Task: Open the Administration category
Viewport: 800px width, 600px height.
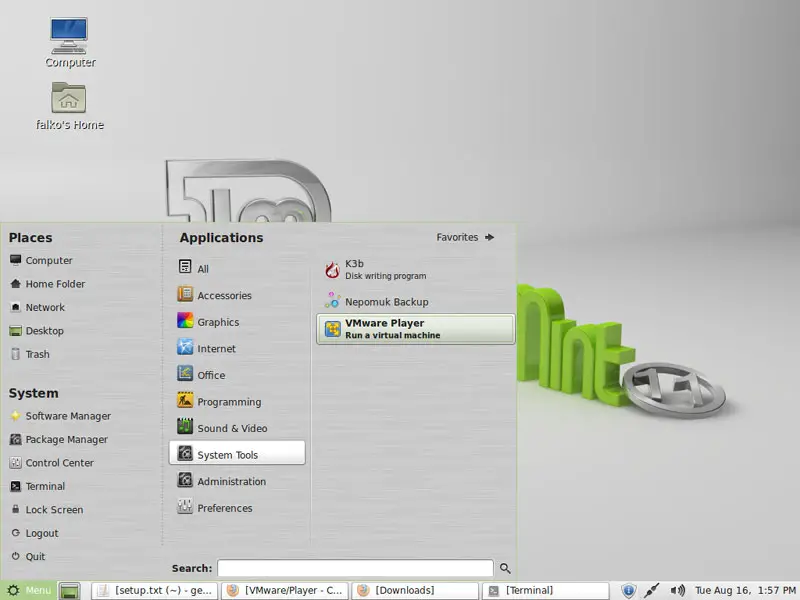Action: click(231, 481)
